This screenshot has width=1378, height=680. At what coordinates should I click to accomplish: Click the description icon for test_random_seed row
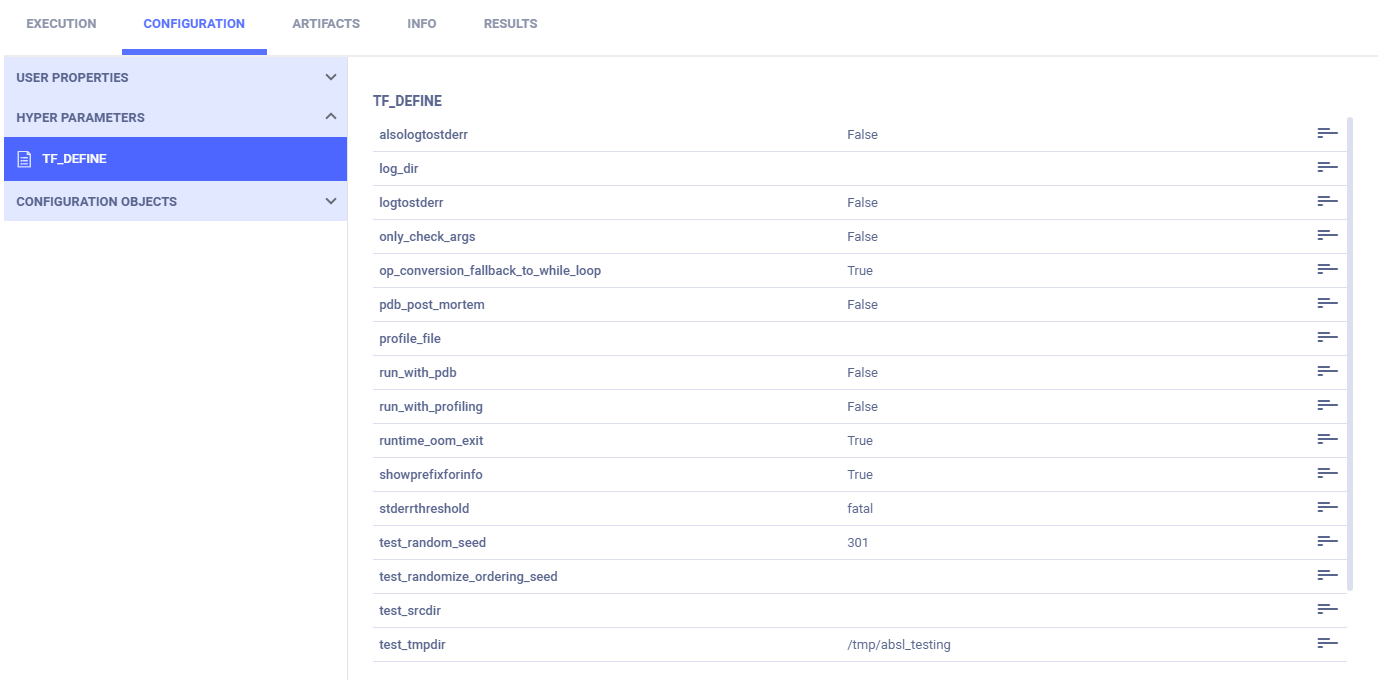click(1327, 542)
